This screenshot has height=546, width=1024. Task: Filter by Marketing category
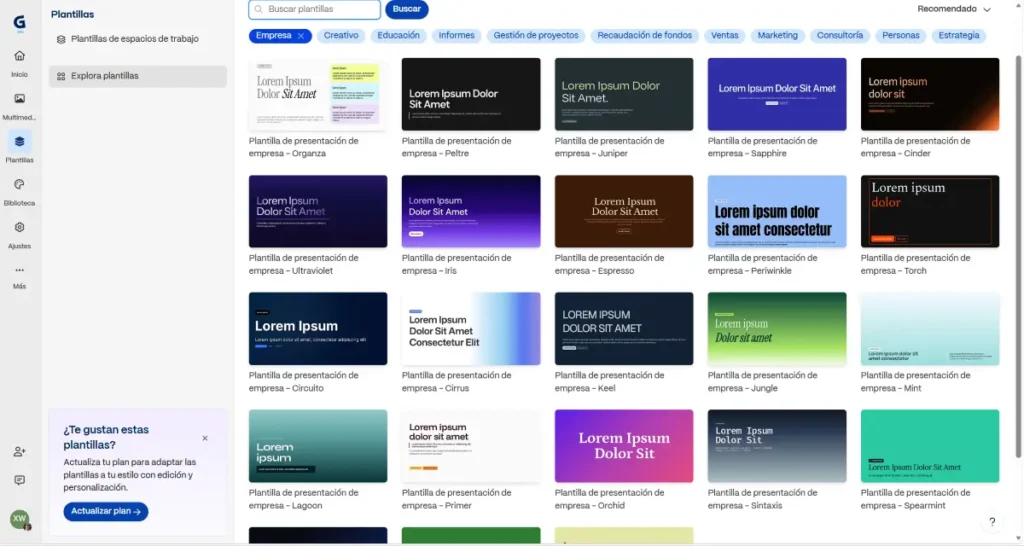coord(778,36)
